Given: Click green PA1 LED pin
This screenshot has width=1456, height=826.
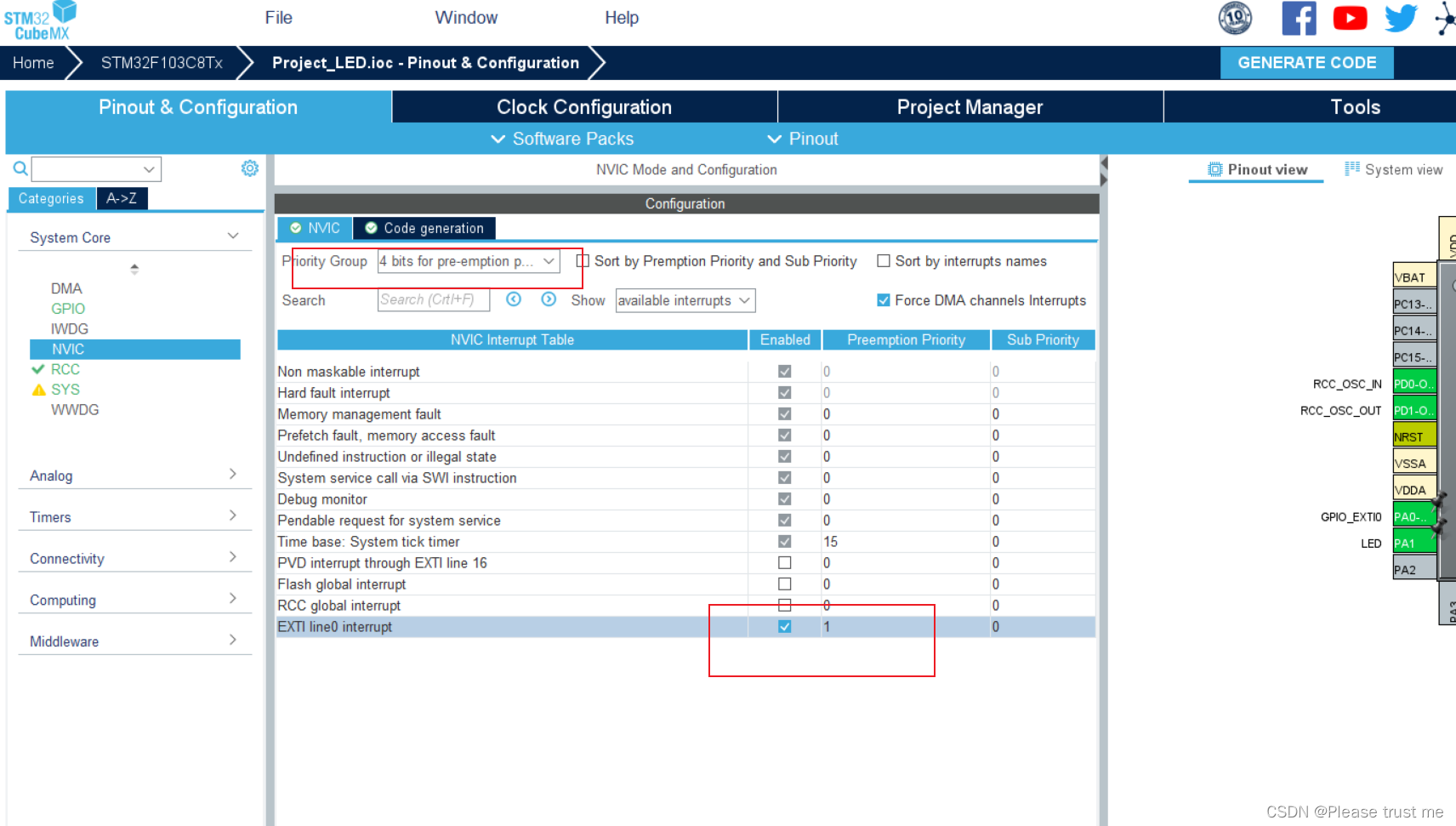Looking at the screenshot, I should (x=1413, y=544).
